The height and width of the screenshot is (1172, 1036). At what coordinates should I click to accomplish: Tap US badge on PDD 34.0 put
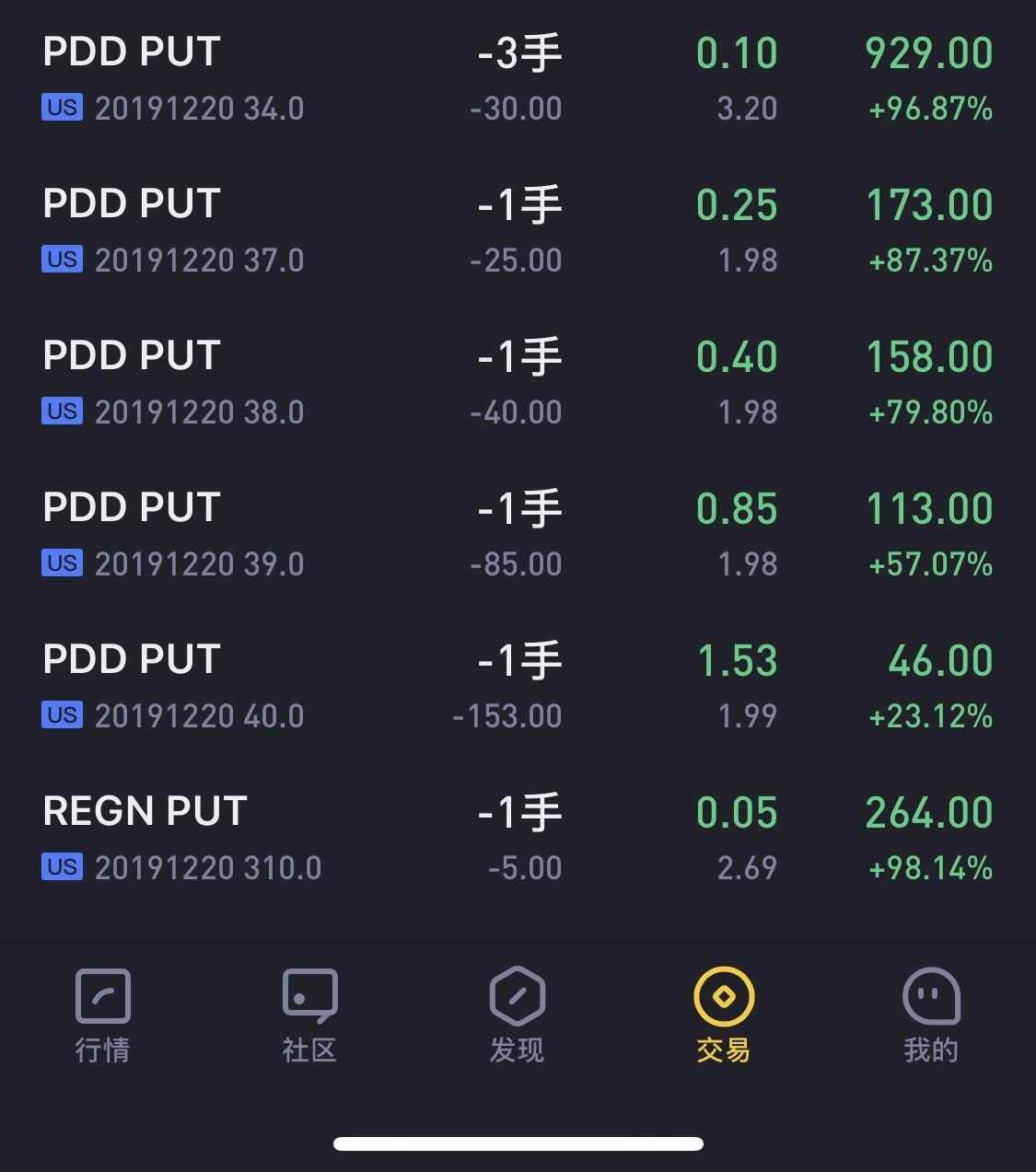pyautogui.click(x=62, y=108)
